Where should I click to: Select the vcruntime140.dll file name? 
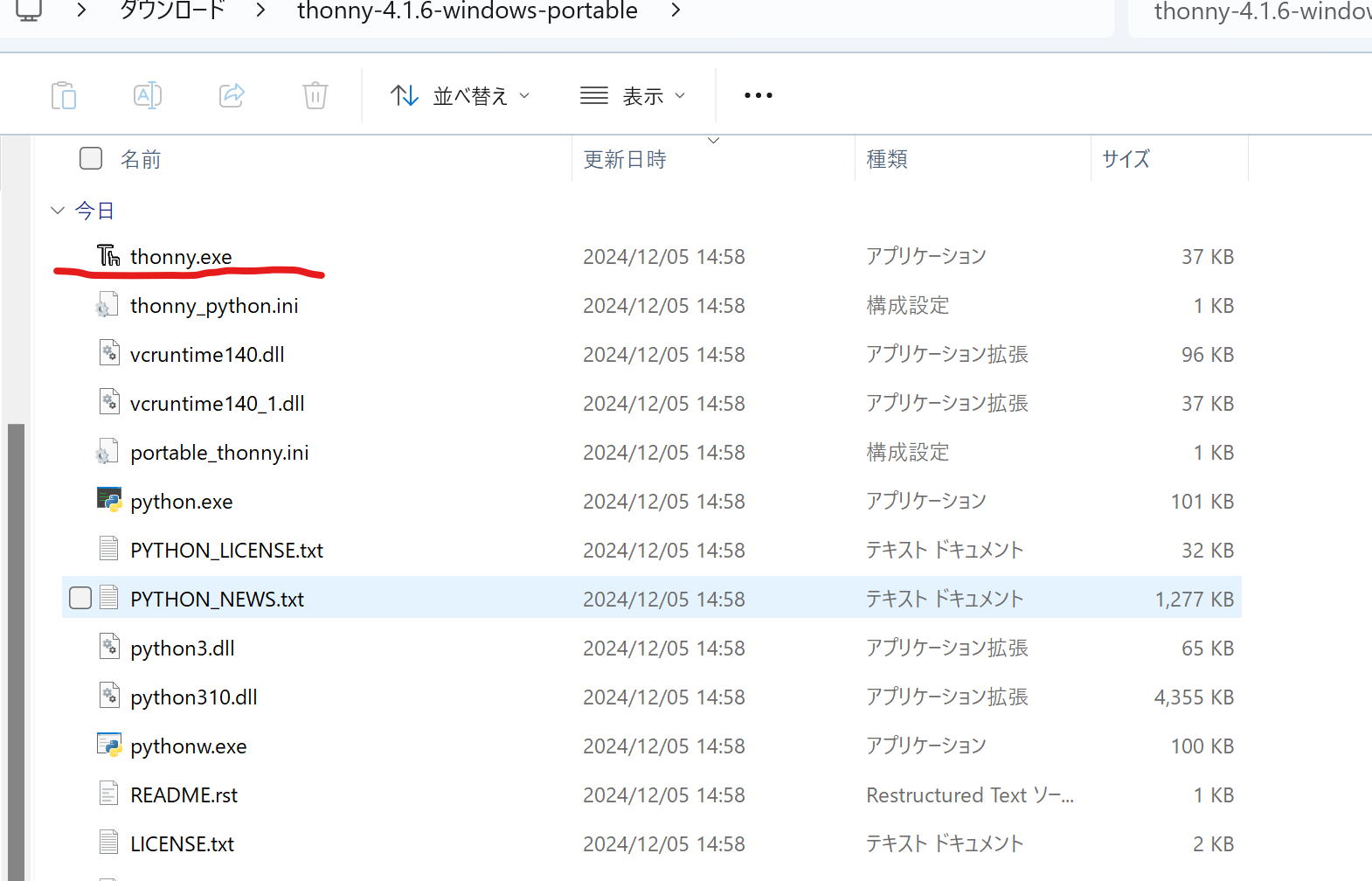(207, 354)
